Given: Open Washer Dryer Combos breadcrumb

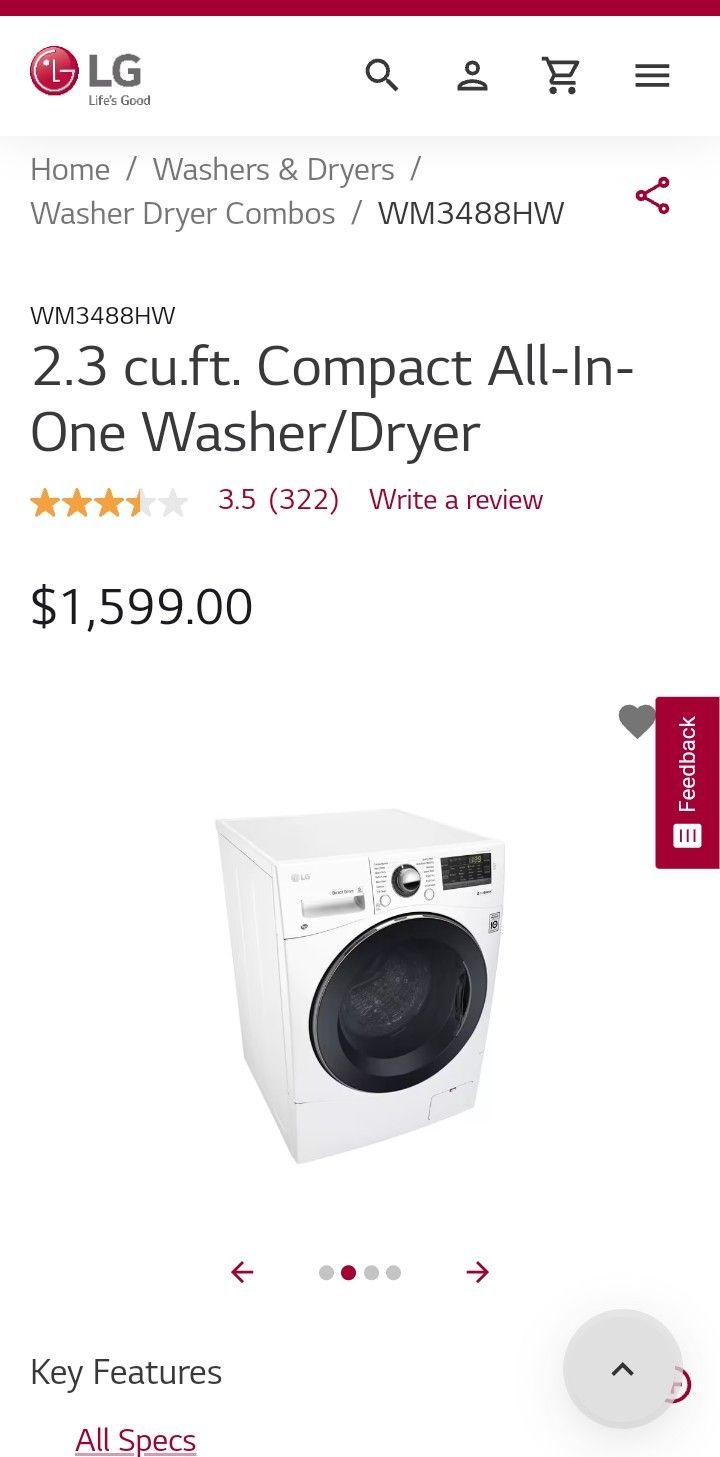Looking at the screenshot, I should [183, 213].
